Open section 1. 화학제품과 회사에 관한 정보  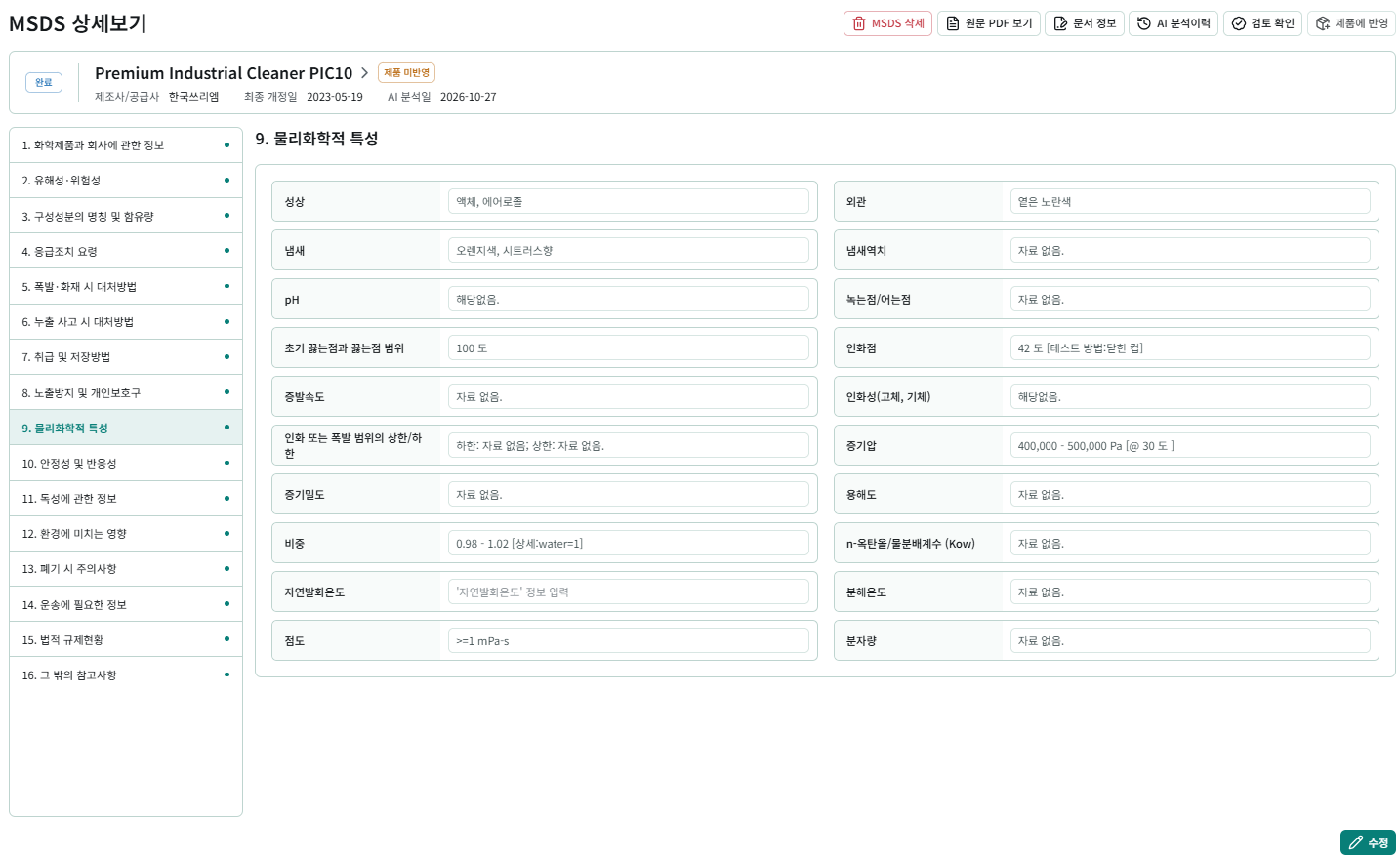coord(126,145)
